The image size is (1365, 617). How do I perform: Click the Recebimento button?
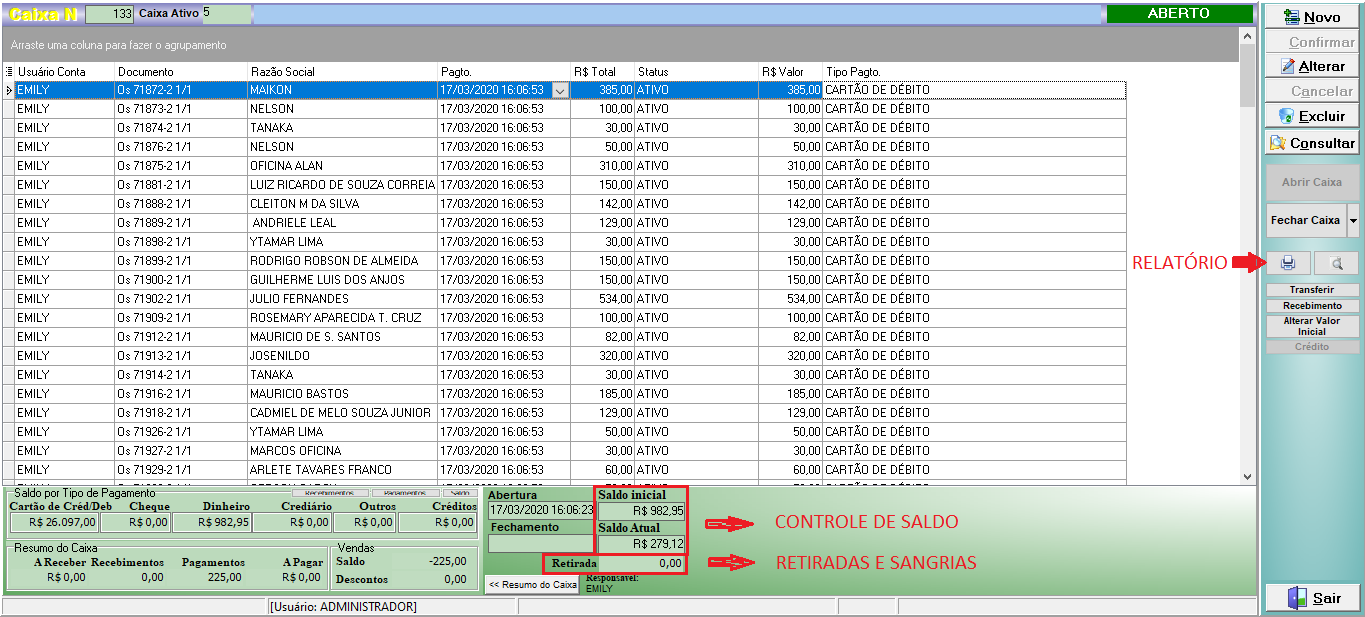pyautogui.click(x=1312, y=306)
